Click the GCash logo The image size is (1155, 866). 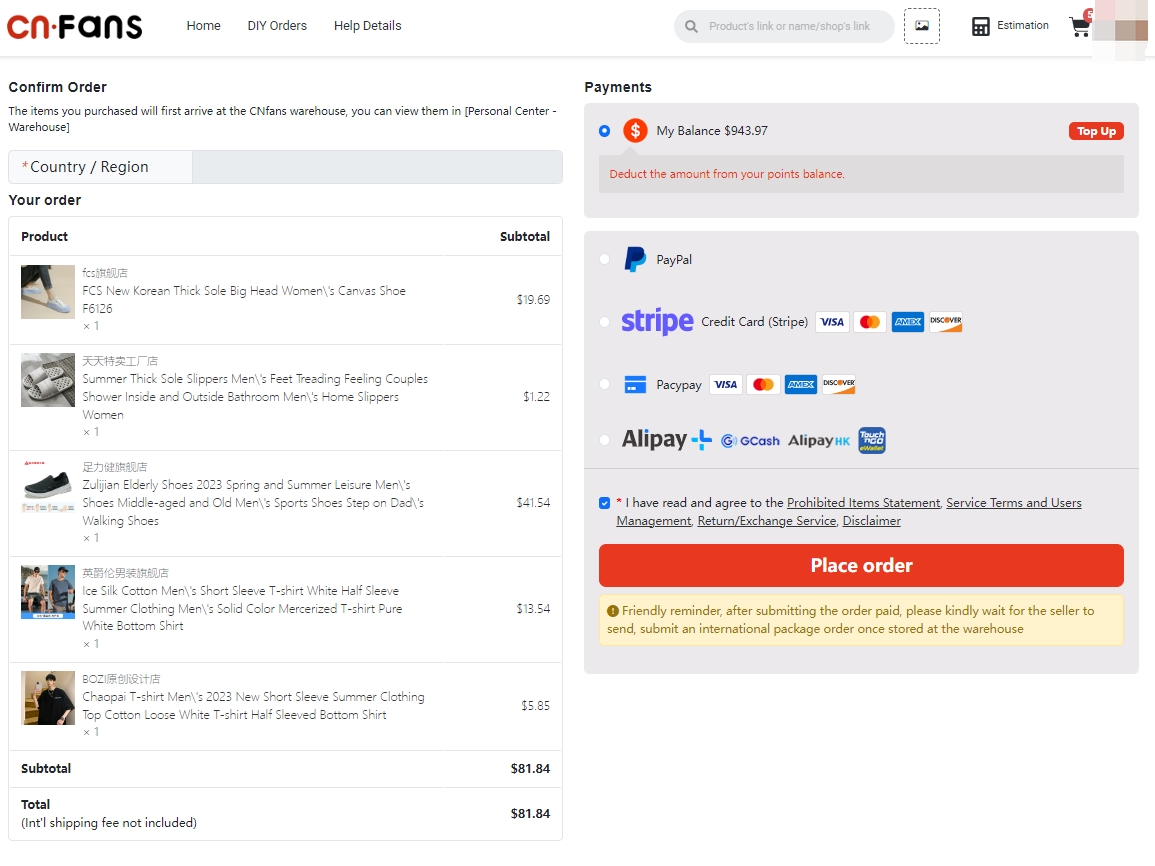pyautogui.click(x=750, y=440)
